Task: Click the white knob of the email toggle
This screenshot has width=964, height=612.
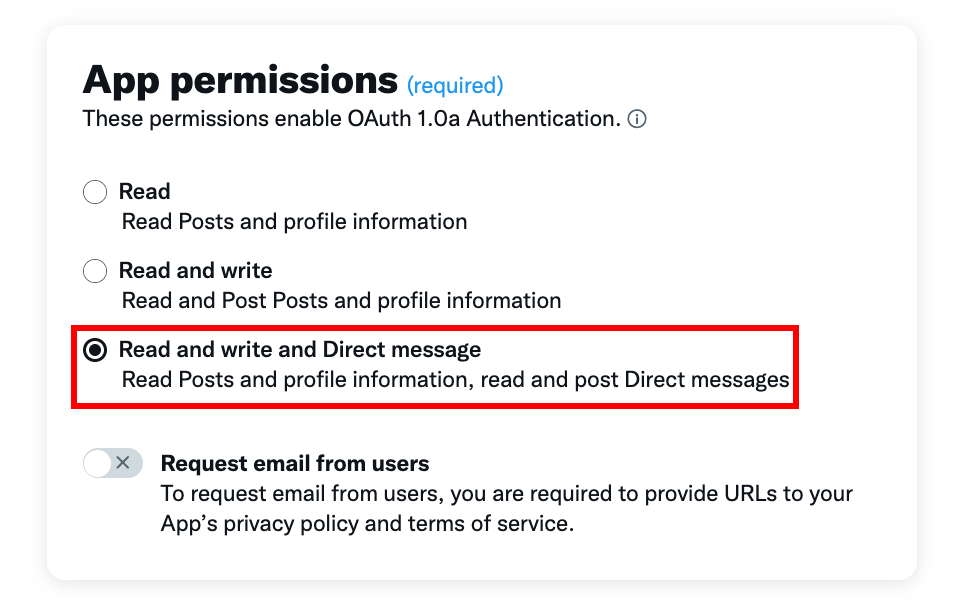Action: 97,463
